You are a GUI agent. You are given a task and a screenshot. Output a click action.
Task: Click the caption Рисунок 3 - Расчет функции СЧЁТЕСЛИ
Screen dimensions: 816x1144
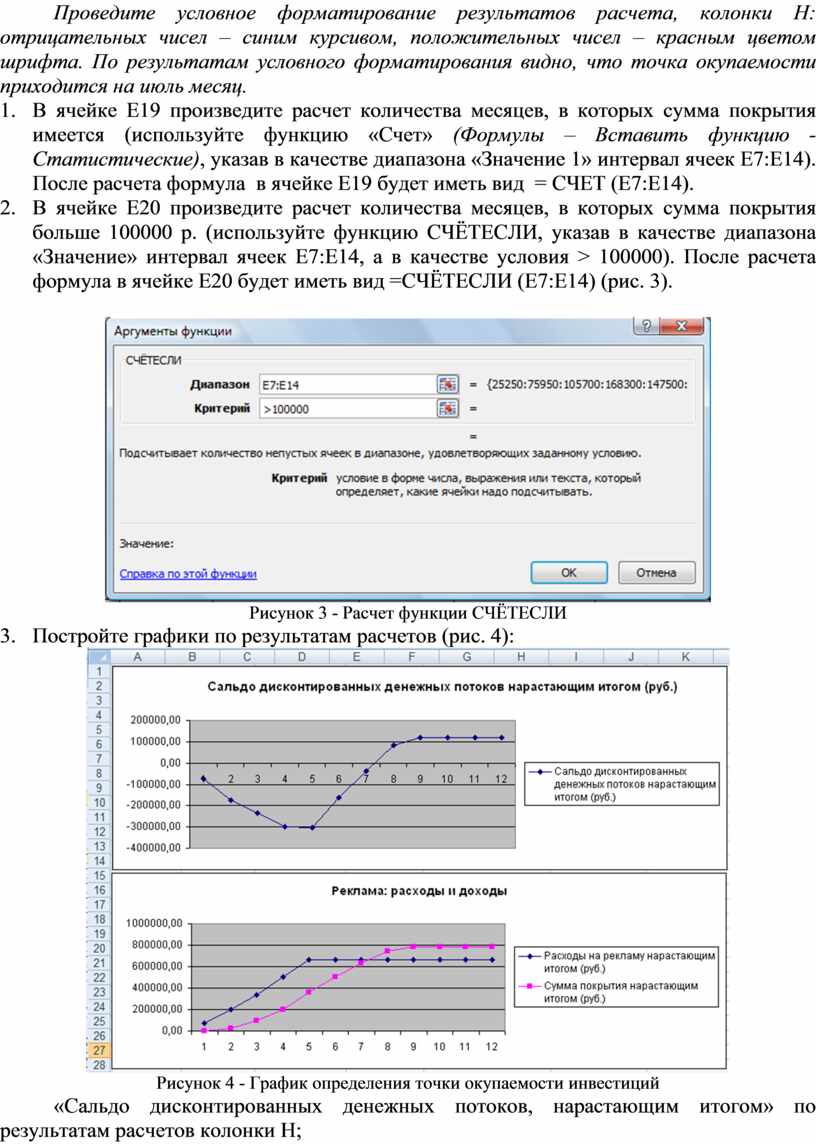tap(407, 613)
